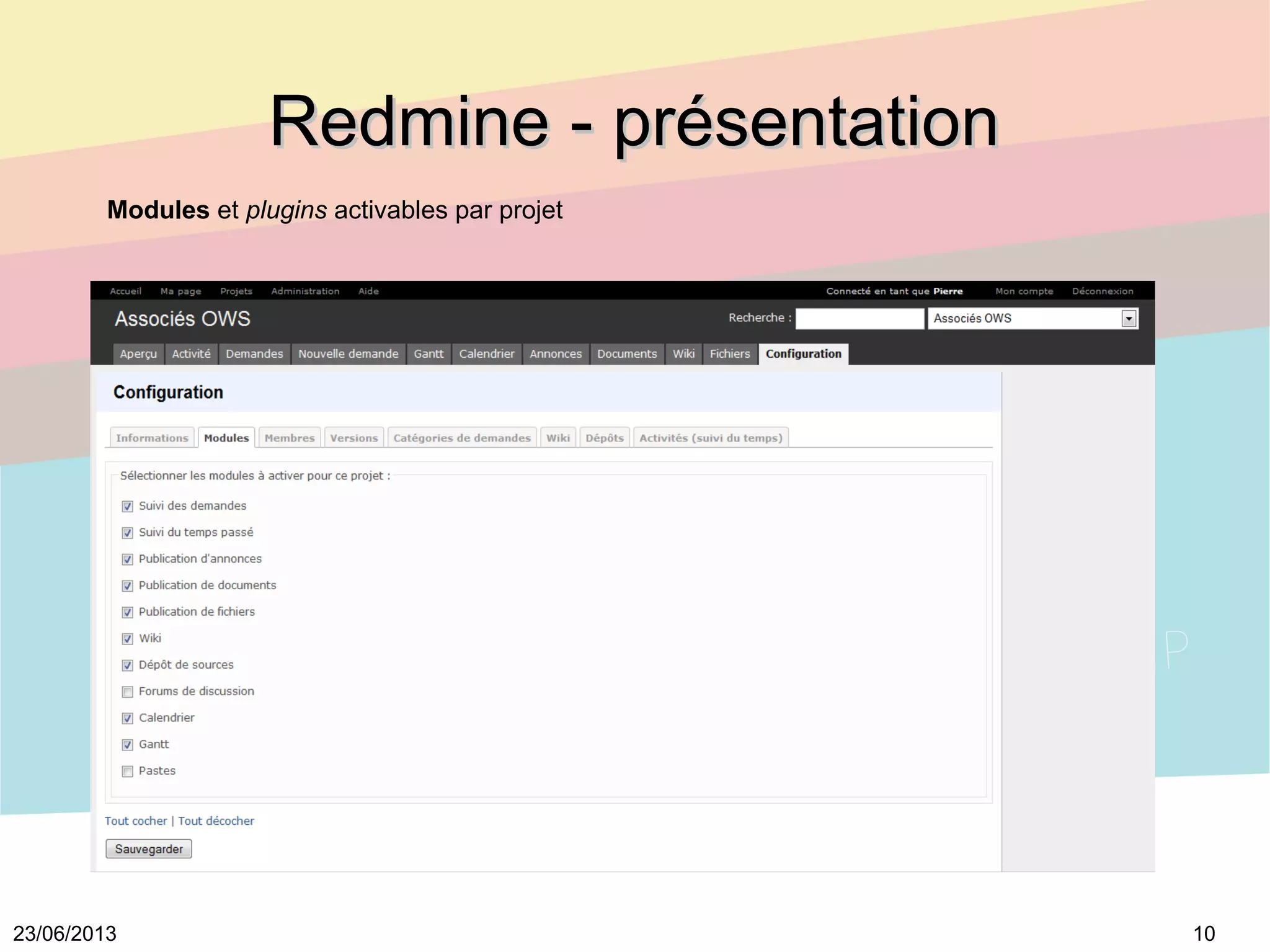Image resolution: width=1270 pixels, height=952 pixels.
Task: Open Activités (suivi du temps) tab
Action: [x=711, y=438]
